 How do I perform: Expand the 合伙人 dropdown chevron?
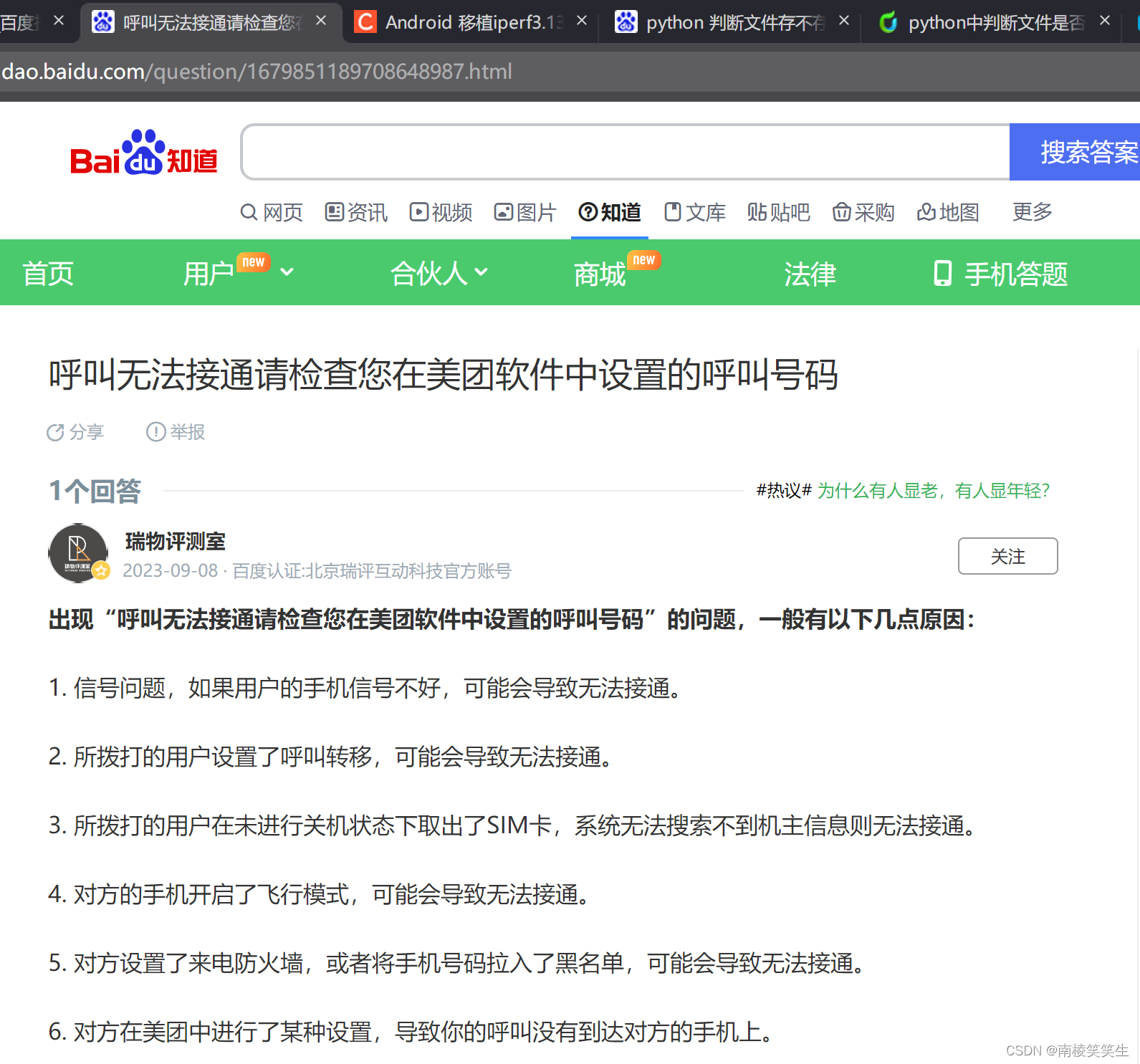(x=481, y=272)
